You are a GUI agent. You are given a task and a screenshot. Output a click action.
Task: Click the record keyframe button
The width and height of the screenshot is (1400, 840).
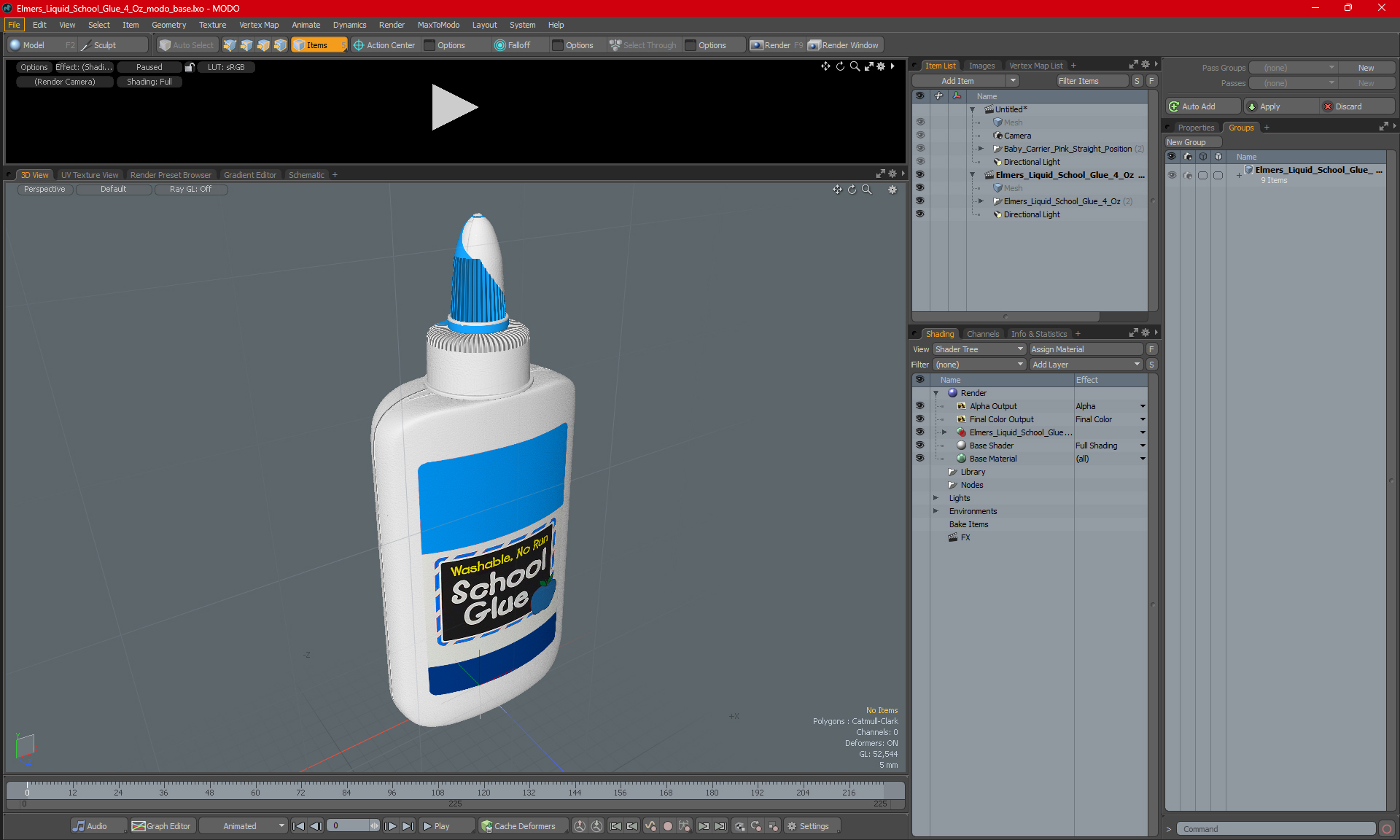[x=667, y=826]
